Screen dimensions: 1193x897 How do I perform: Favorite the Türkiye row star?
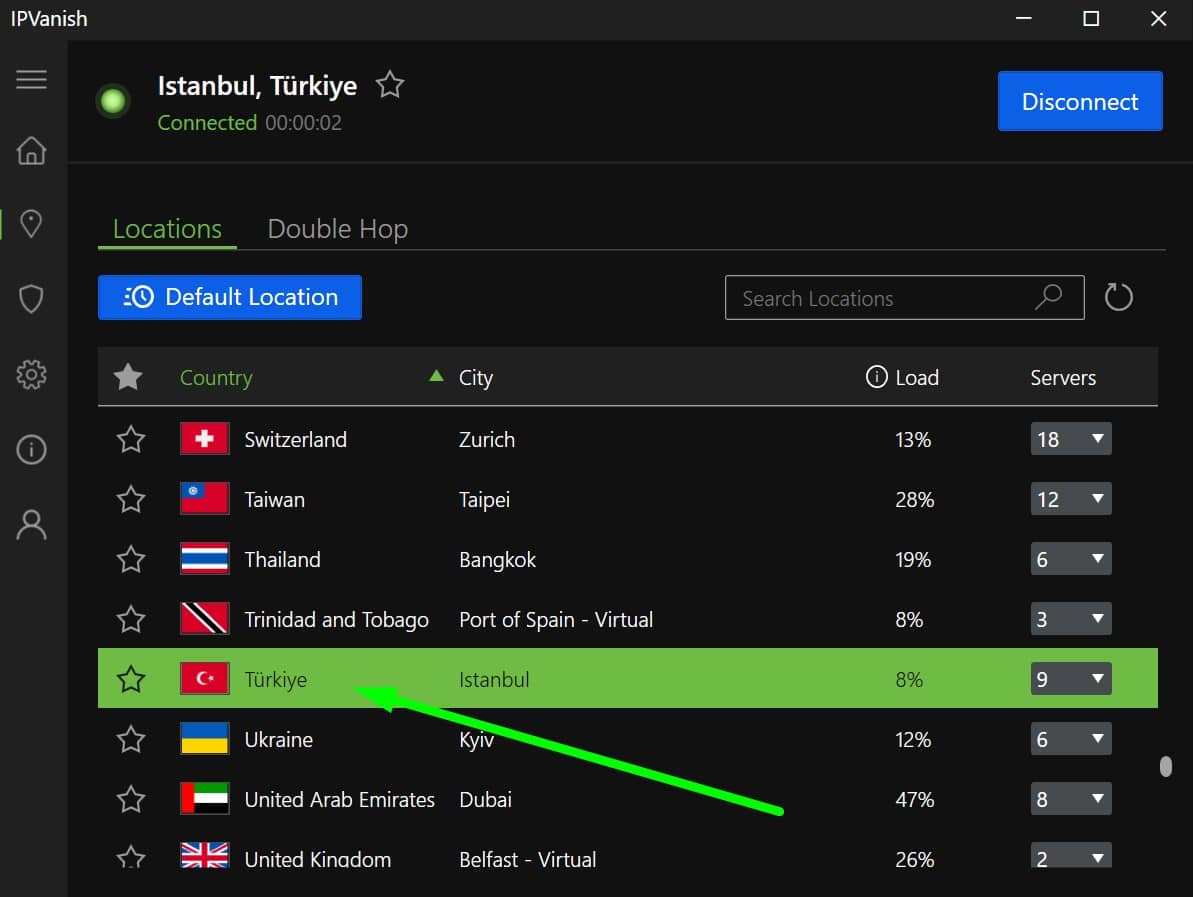[131, 679]
